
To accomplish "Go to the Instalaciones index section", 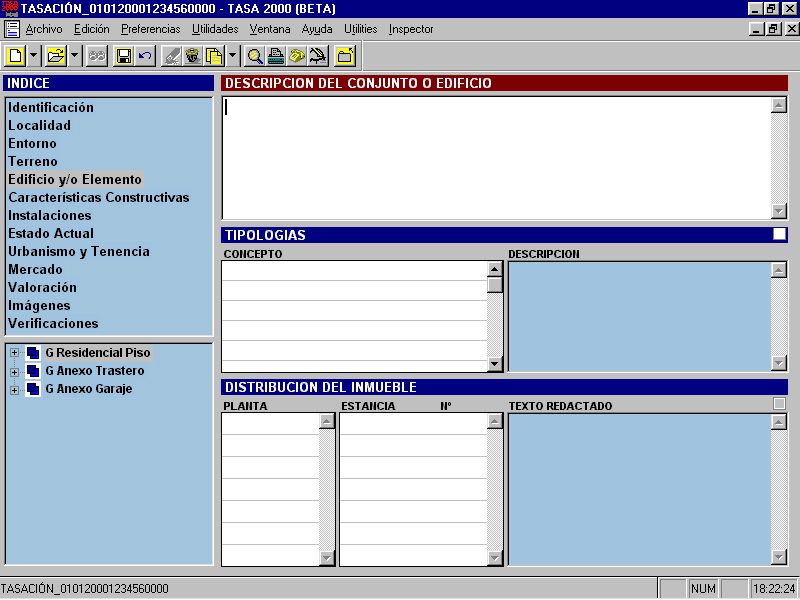I will pos(49,215).
